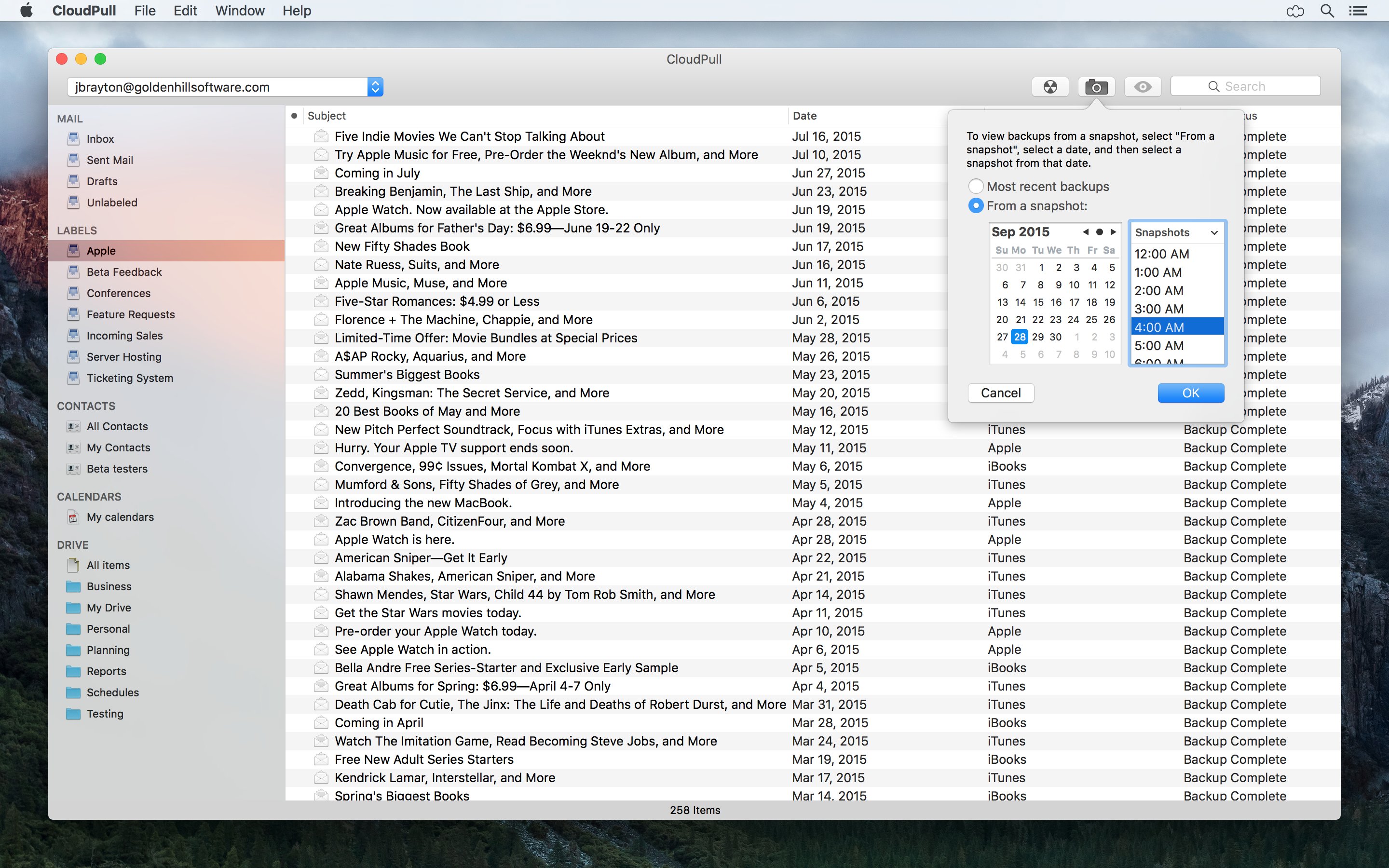Go to next month in calendar
The height and width of the screenshot is (868, 1389).
(1114, 232)
